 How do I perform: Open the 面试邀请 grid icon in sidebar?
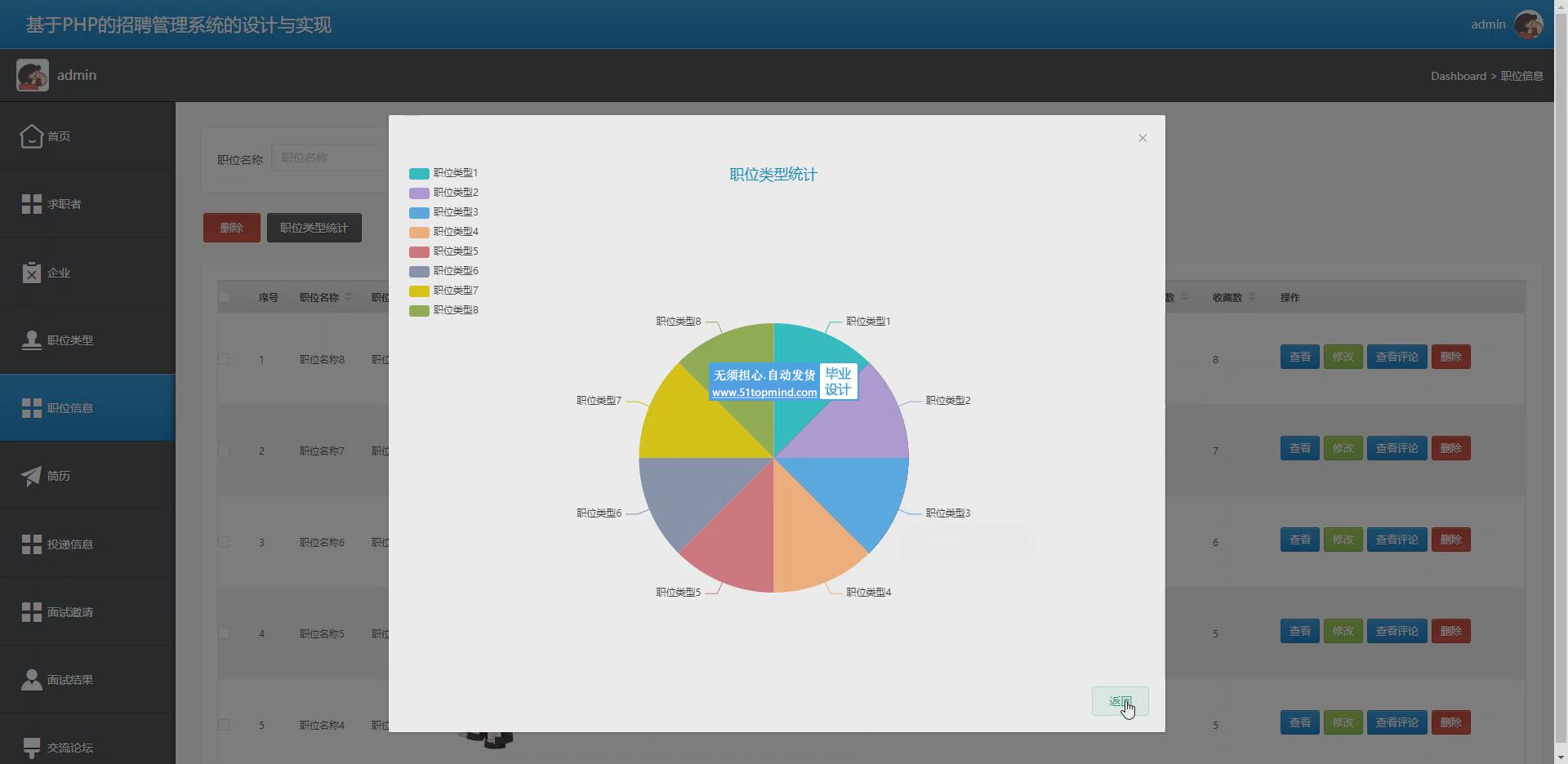[x=31, y=612]
